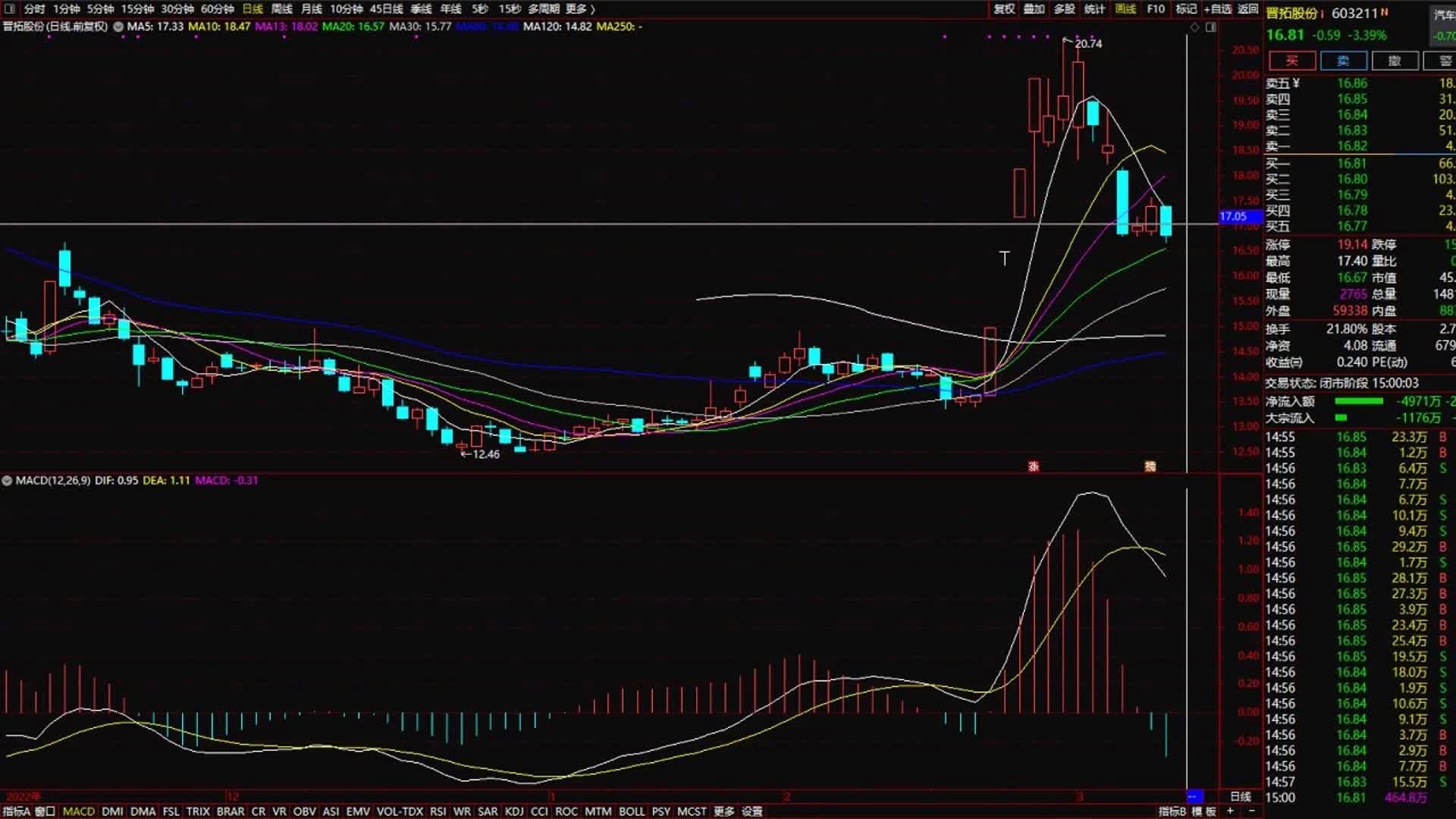Toggle the right panel layout icon

(x=1211, y=27)
